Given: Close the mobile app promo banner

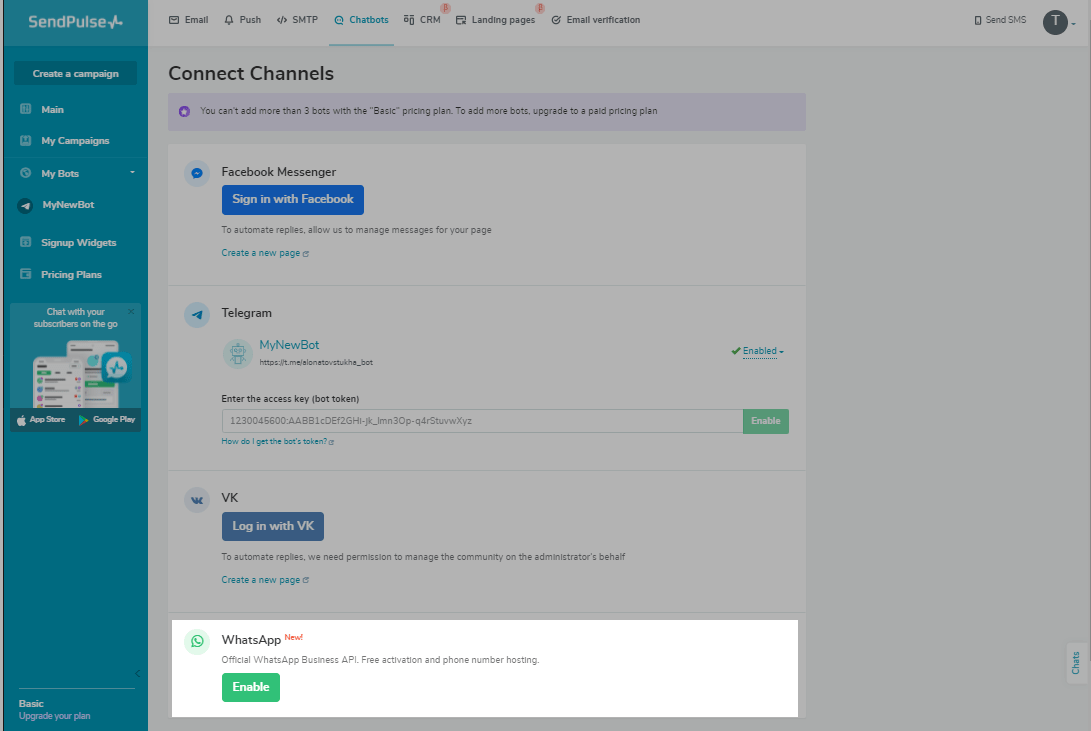Looking at the screenshot, I should (131, 312).
